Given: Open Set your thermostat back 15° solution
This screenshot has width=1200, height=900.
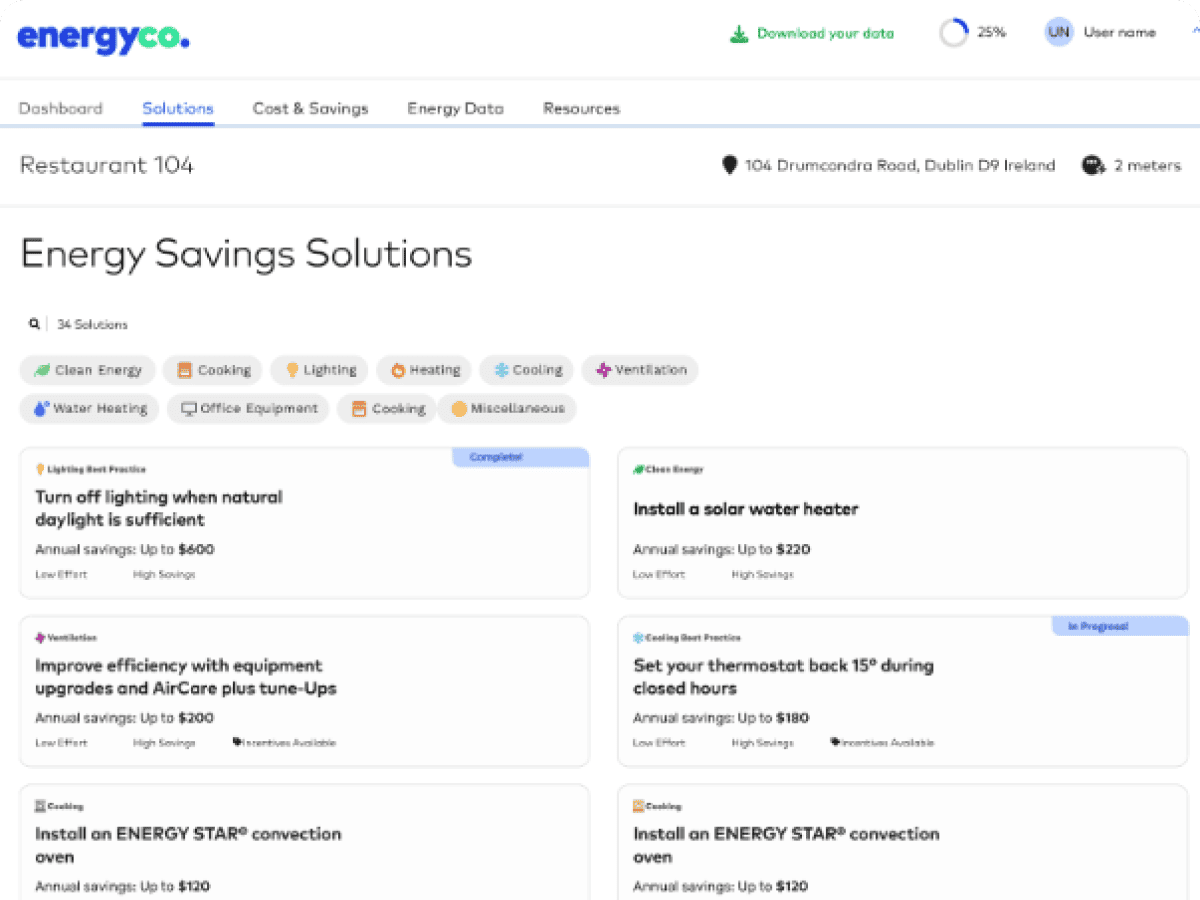Looking at the screenshot, I should click(x=902, y=691).
